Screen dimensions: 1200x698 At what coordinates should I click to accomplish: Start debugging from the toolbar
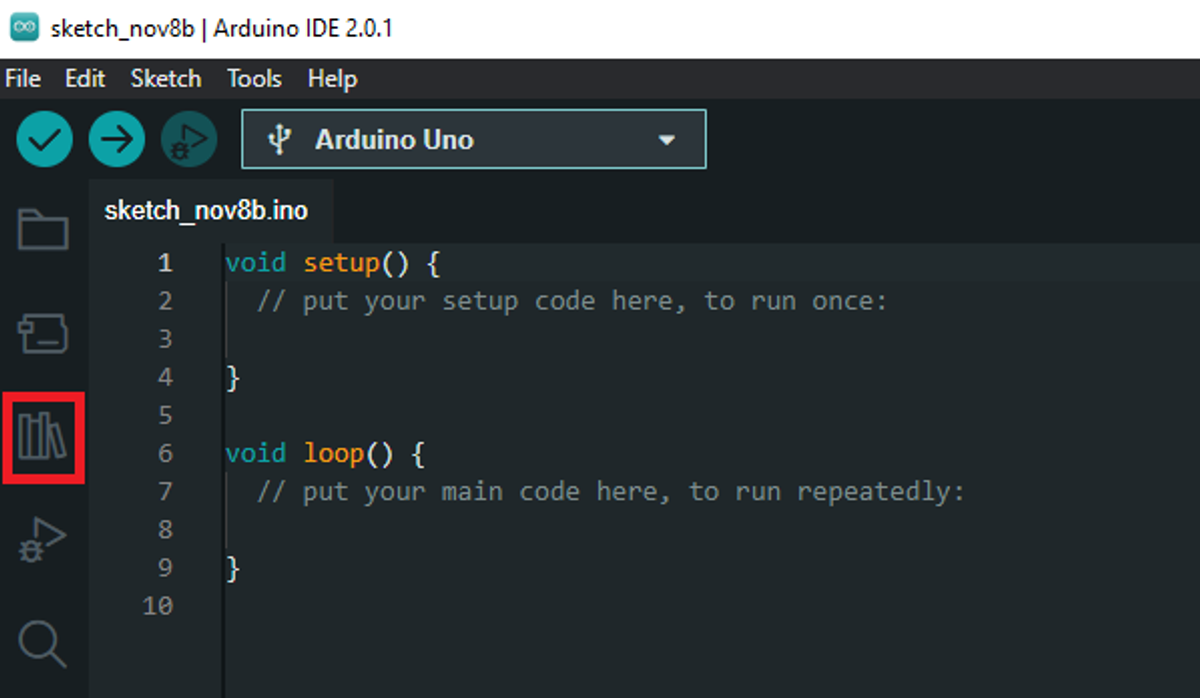click(x=189, y=139)
